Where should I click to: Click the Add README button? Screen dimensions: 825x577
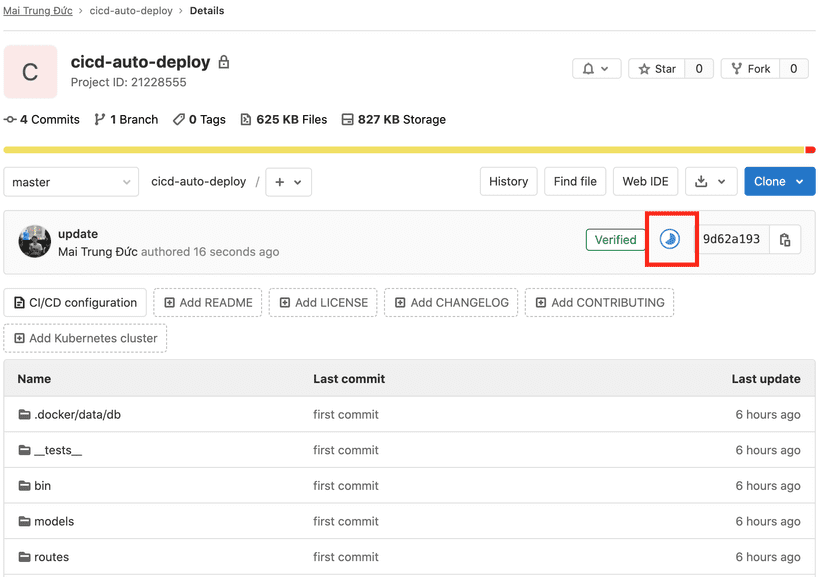207,302
